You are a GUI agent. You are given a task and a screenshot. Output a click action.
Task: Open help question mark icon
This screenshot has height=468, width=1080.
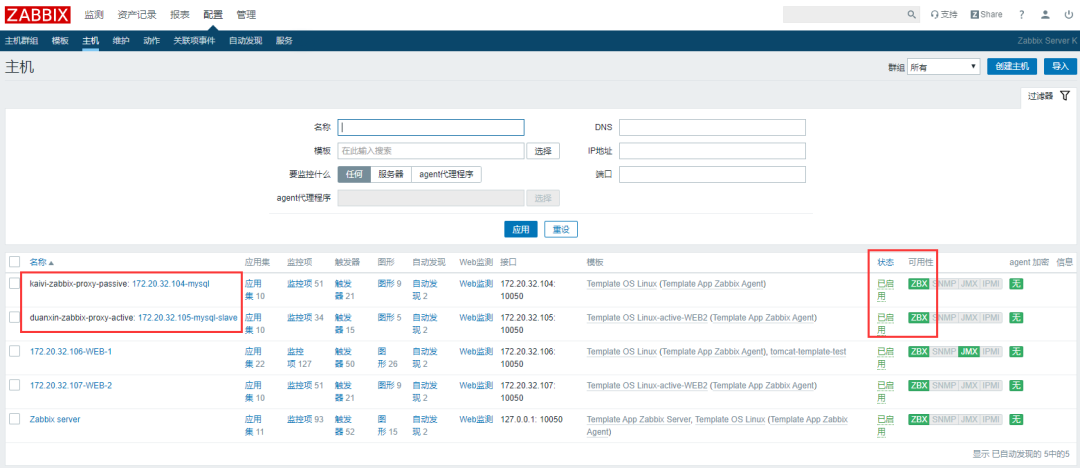pyautogui.click(x=1022, y=14)
